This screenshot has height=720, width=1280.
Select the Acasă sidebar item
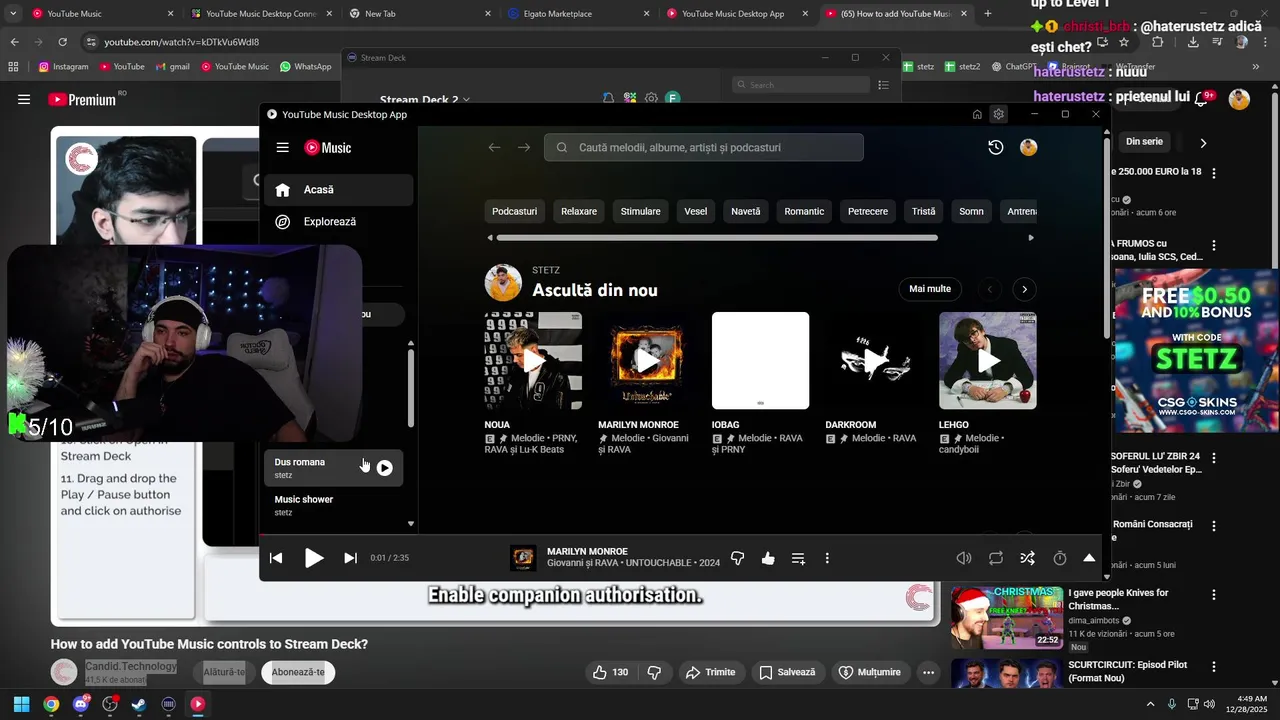tap(338, 190)
